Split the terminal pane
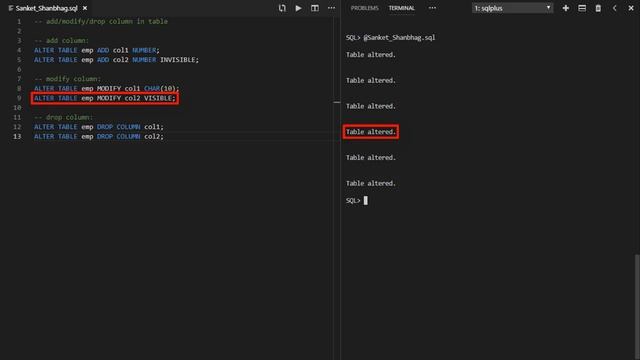Screen dimensions: 640x360 pyautogui.click(x=582, y=8)
